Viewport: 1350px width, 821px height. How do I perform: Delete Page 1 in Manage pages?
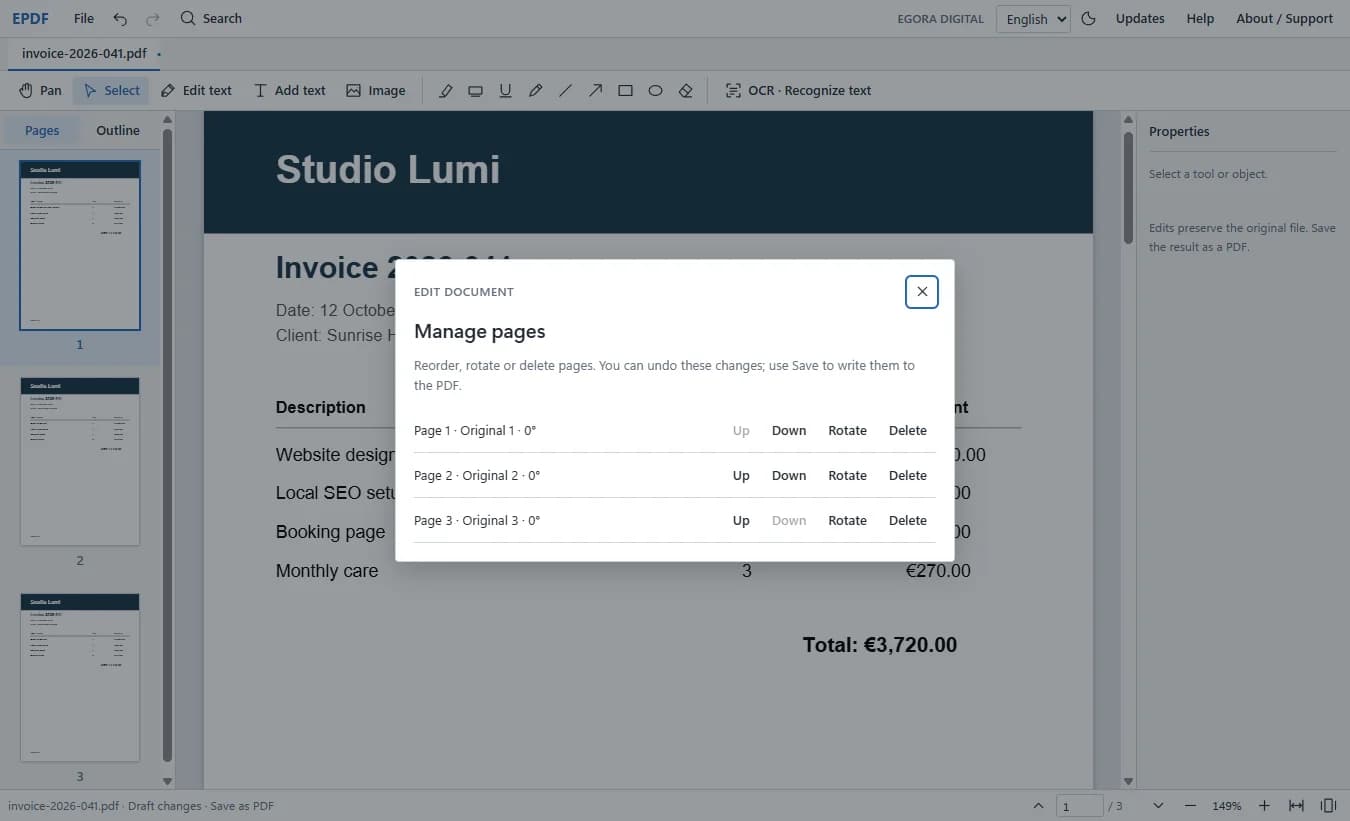[908, 431]
